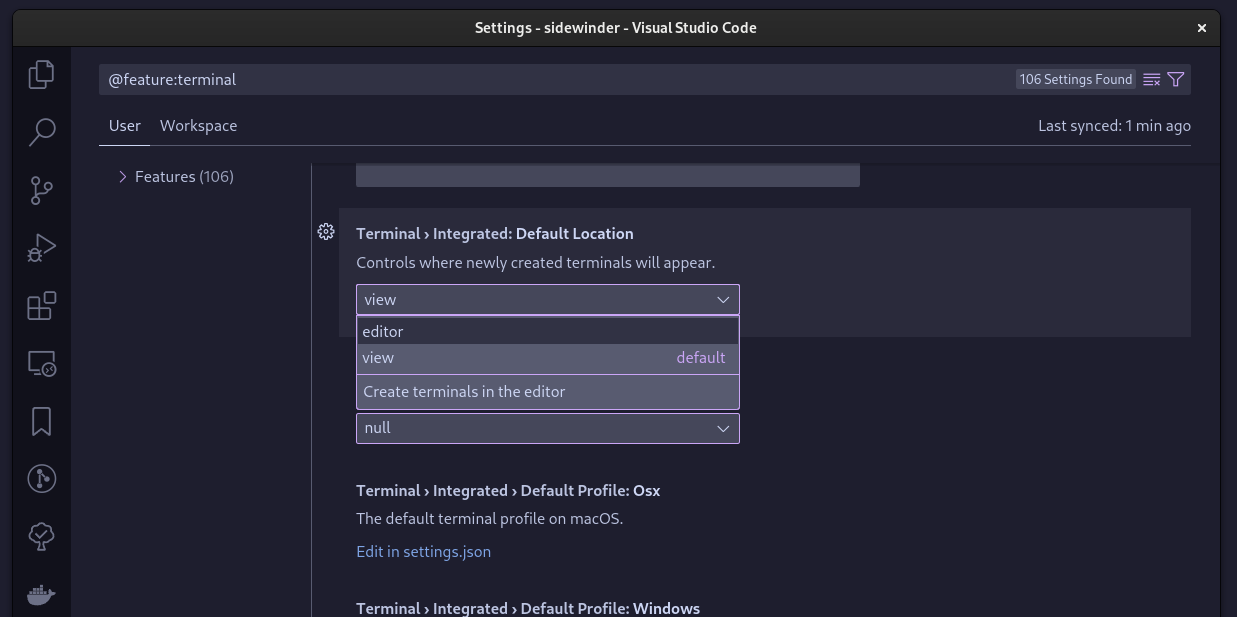Click Edit in settings.json link
This screenshot has height=617, width=1237.
423,551
